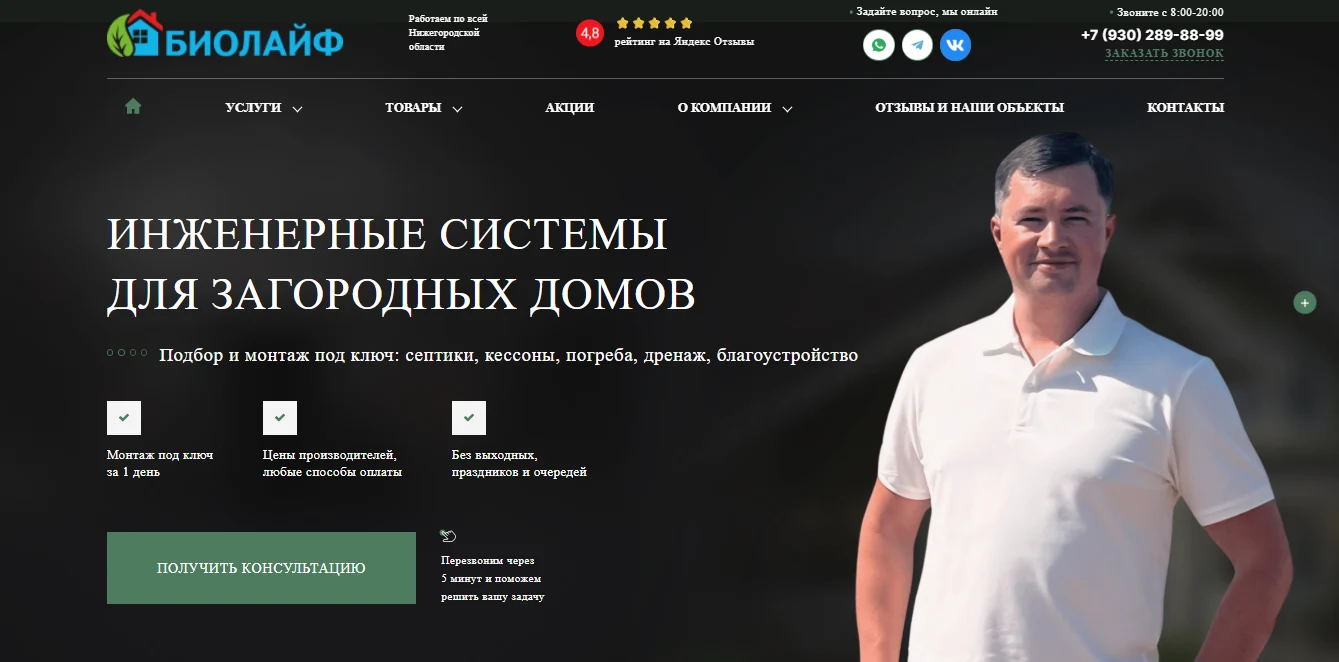Click the phone number +7 (930) 289-88-99
Screen dimensions: 1339x662
click(1152, 35)
